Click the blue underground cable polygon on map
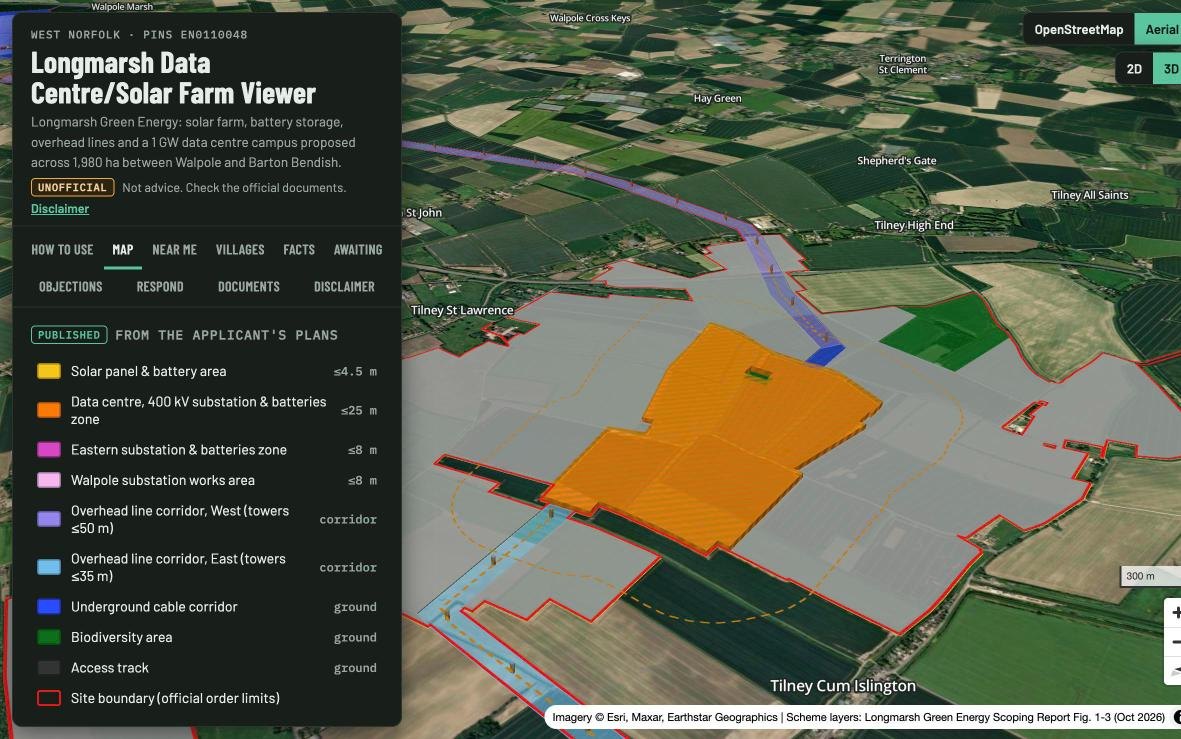The image size is (1181, 739). 825,355
